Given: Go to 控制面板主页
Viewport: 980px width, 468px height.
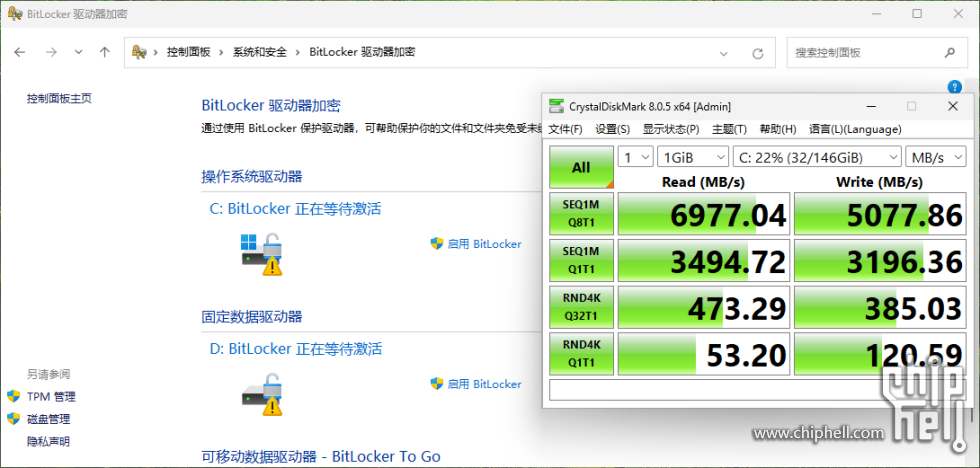Looking at the screenshot, I should tap(59, 98).
